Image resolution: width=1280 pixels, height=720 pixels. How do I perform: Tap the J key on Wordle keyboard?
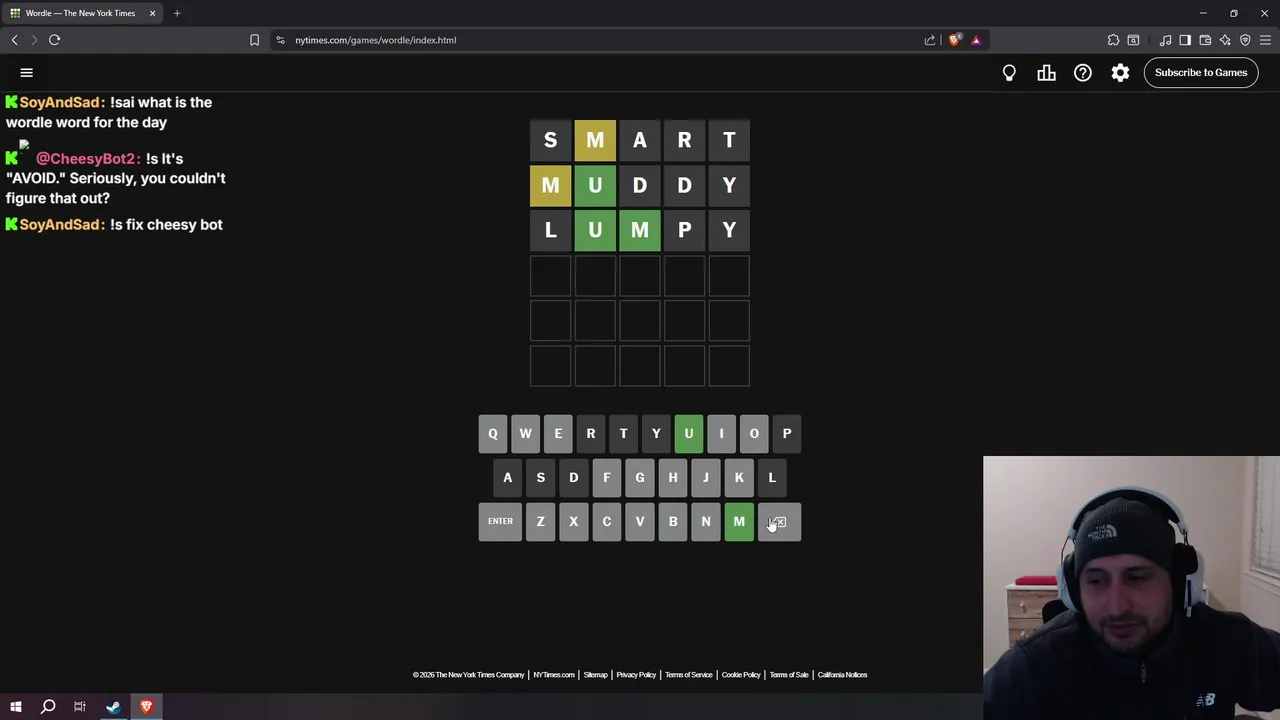coord(706,477)
